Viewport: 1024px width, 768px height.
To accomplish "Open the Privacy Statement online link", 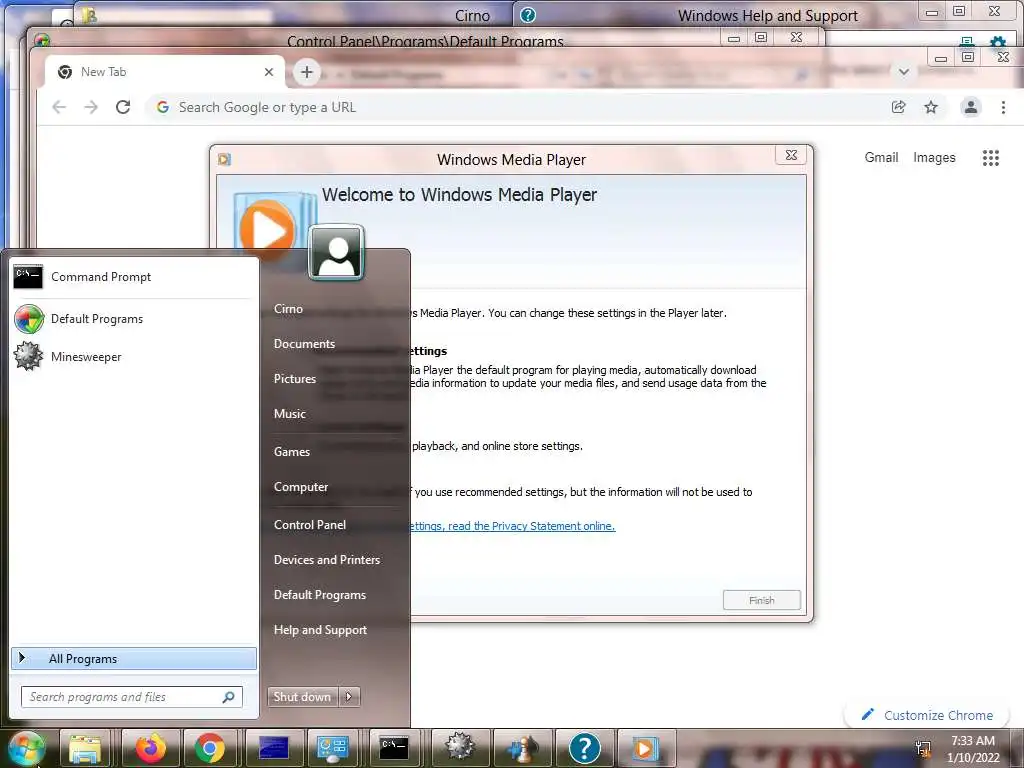I will (x=513, y=526).
